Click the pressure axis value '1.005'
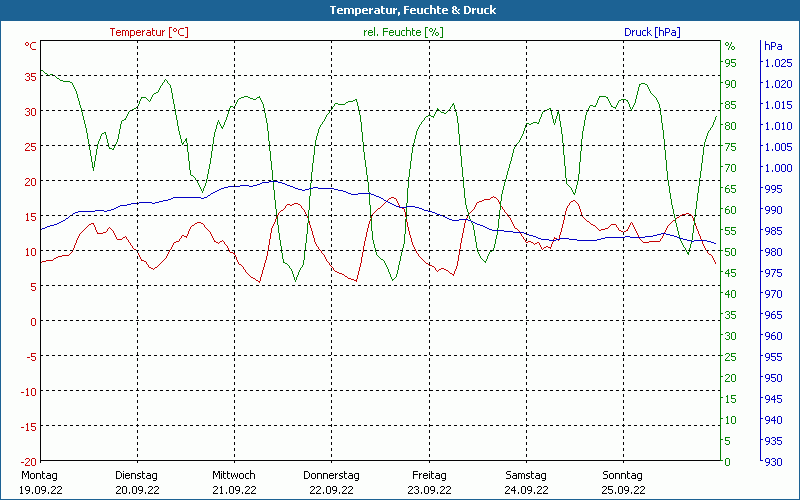Image resolution: width=800 pixels, height=500 pixels. pyautogui.click(x=779, y=147)
